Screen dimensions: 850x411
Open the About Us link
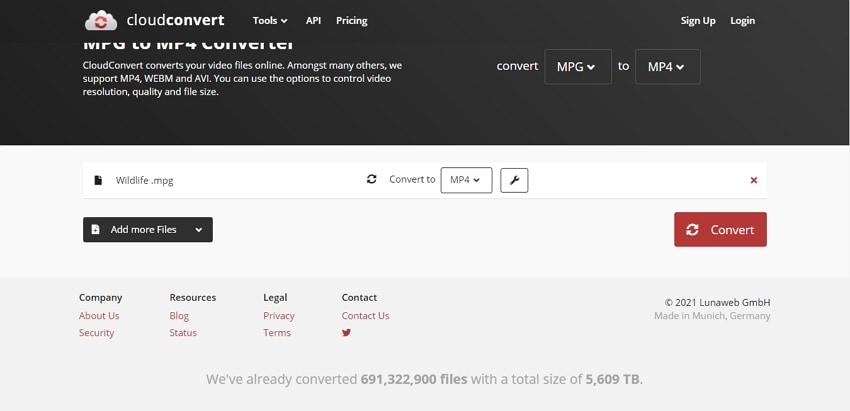[x=99, y=316]
